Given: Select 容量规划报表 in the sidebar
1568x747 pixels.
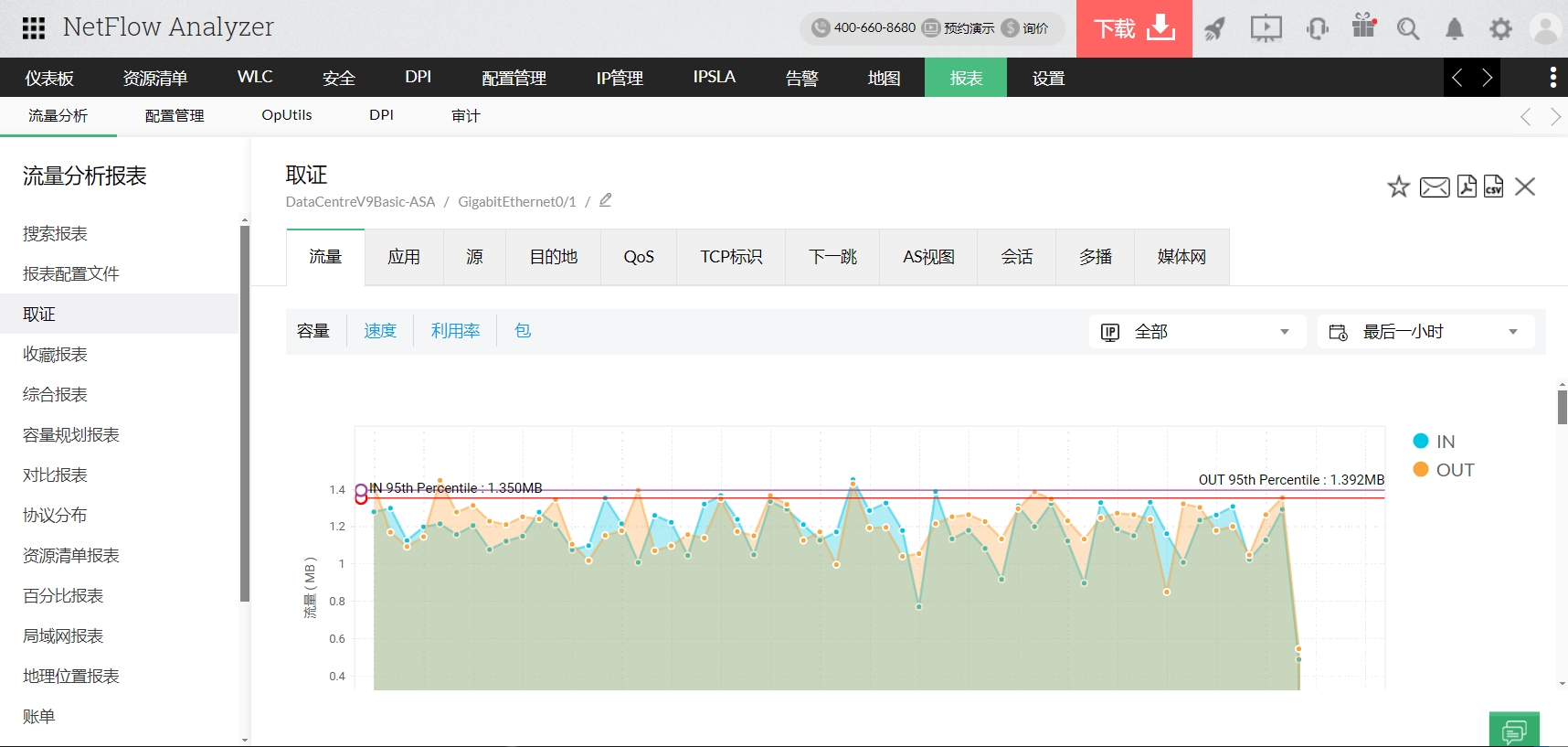Looking at the screenshot, I should click(71, 435).
